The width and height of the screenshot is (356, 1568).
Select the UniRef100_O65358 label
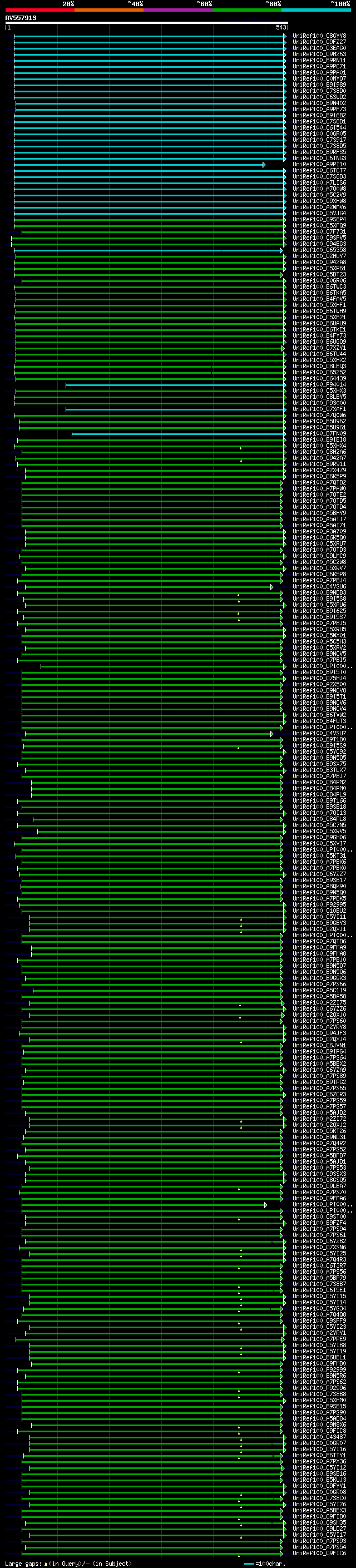point(319,250)
